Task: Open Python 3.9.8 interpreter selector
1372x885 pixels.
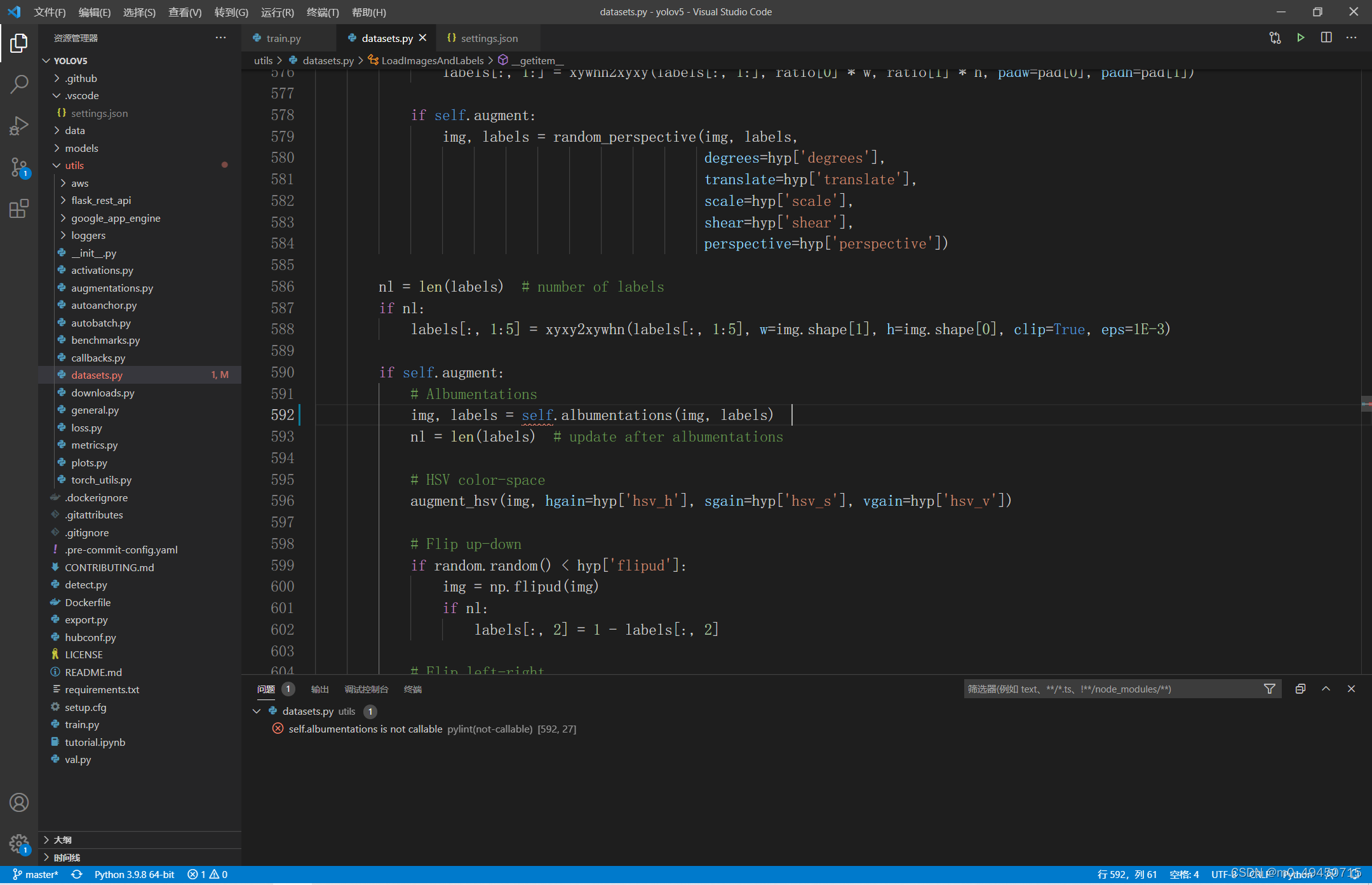Action: pos(133,874)
